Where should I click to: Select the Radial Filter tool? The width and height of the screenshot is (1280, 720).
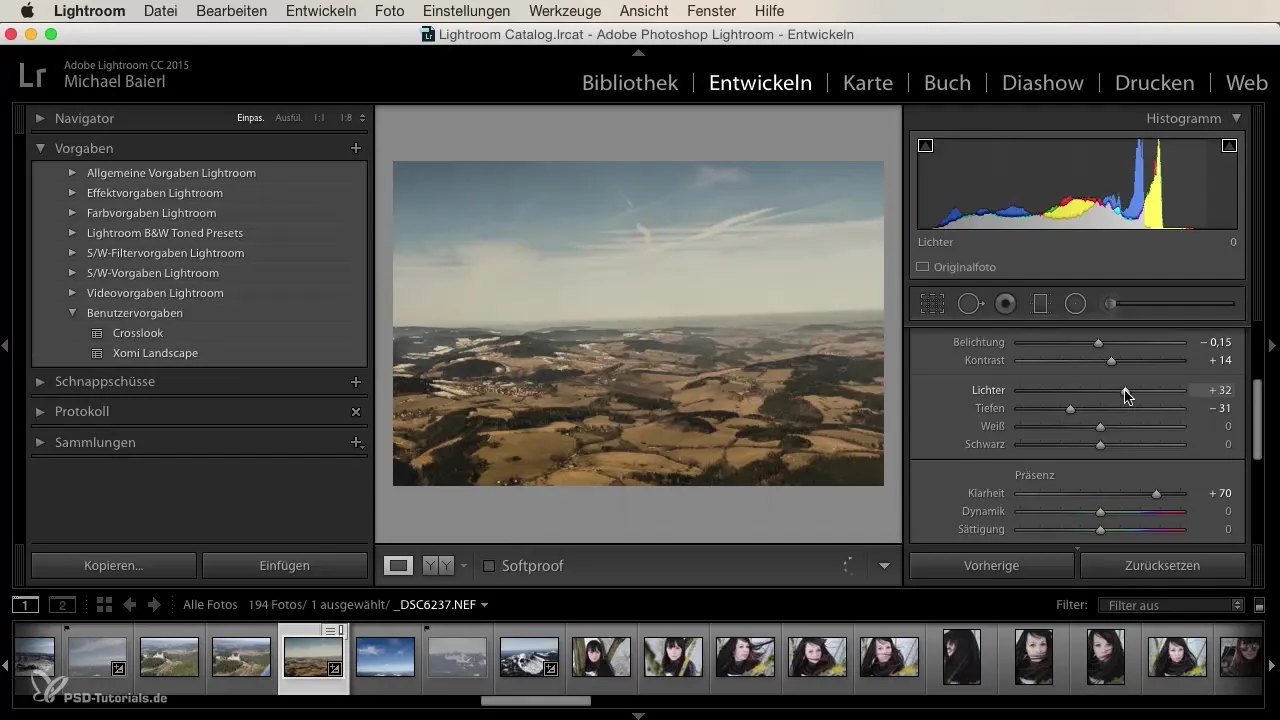pos(1075,304)
